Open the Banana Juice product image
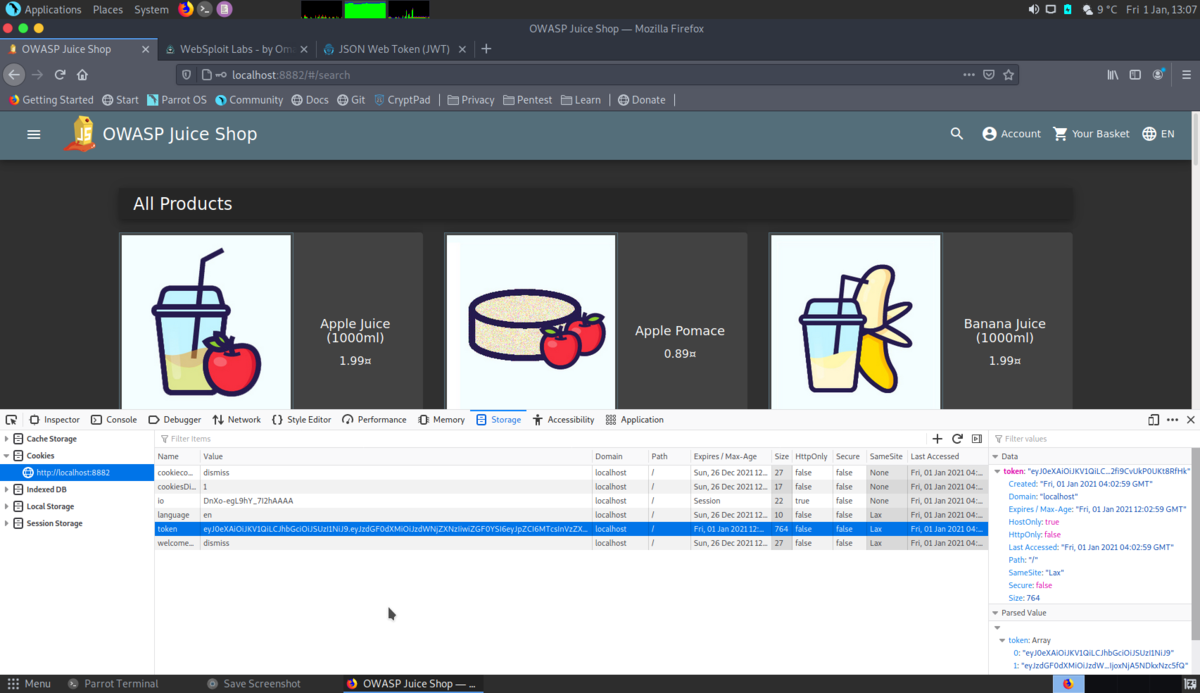Image resolution: width=1200 pixels, height=693 pixels. click(855, 321)
